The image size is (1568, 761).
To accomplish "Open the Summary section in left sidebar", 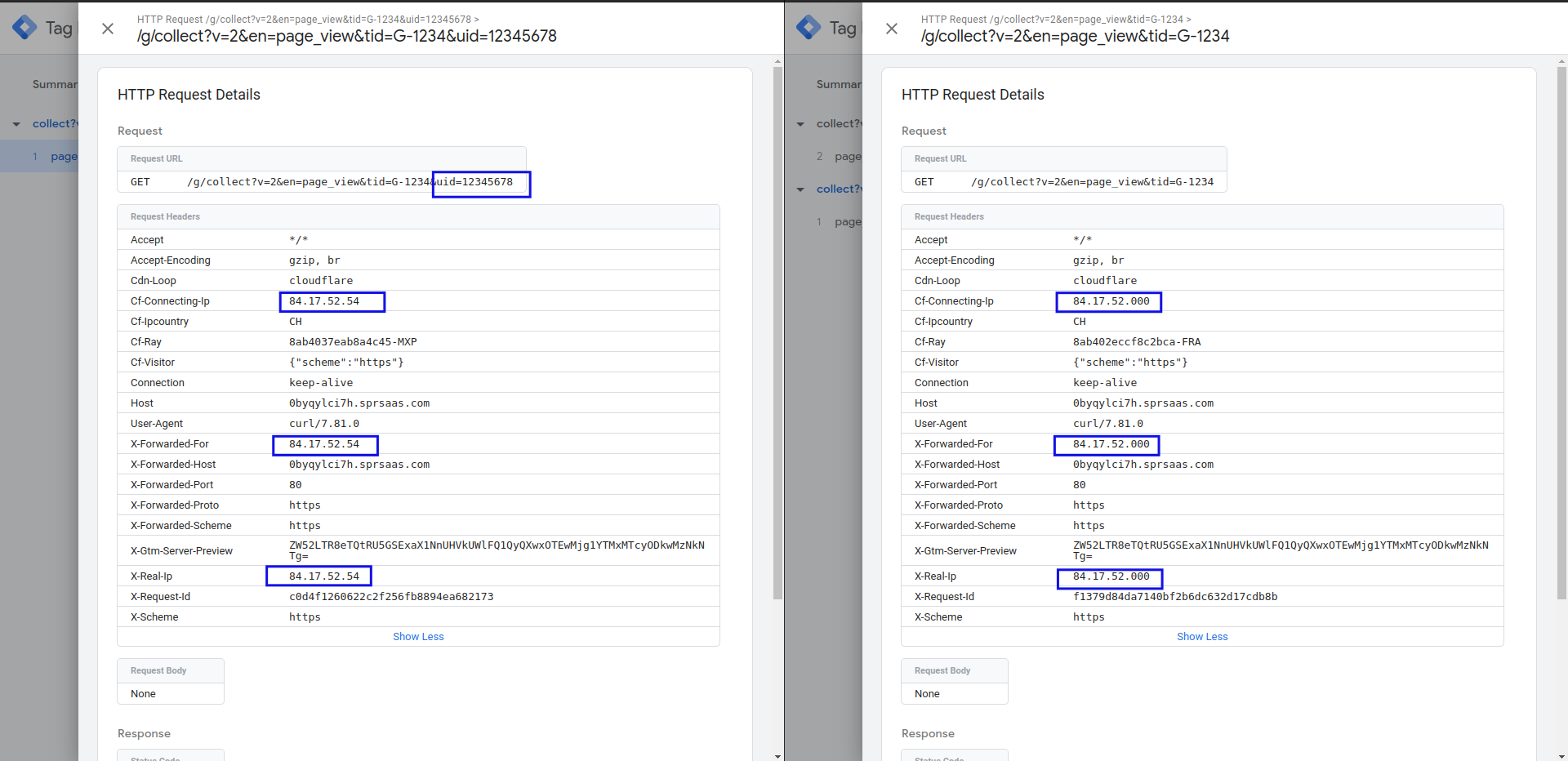I will (x=54, y=84).
